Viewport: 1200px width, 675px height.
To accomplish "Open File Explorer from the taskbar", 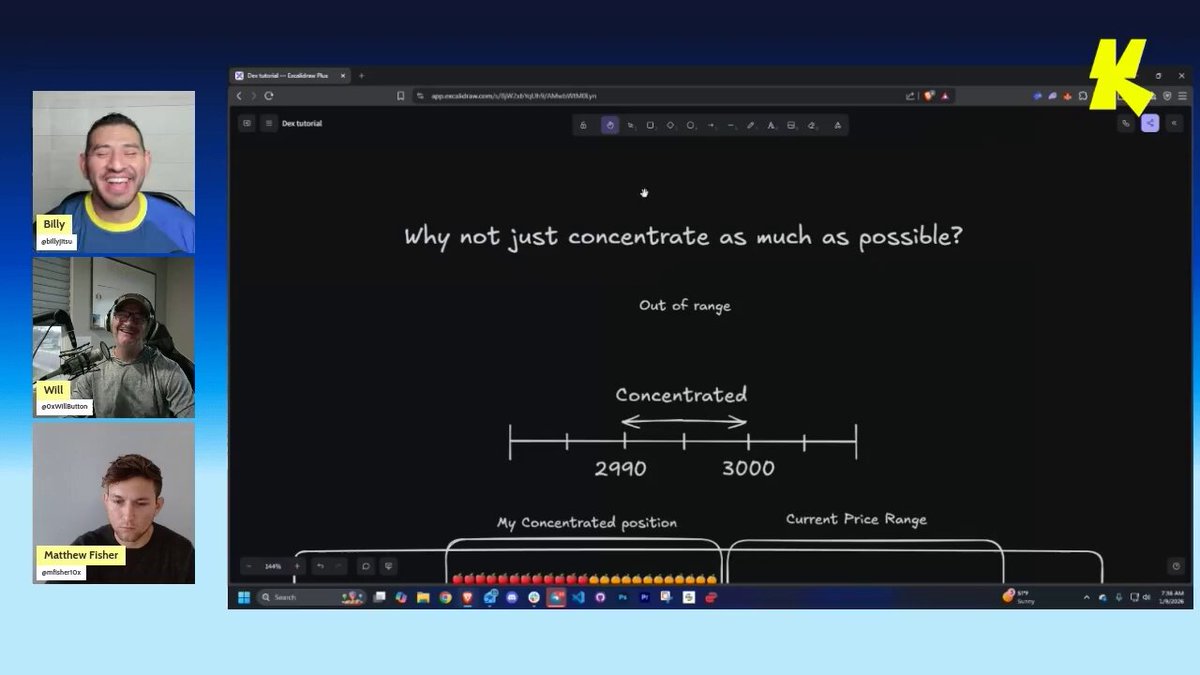I will [x=423, y=597].
